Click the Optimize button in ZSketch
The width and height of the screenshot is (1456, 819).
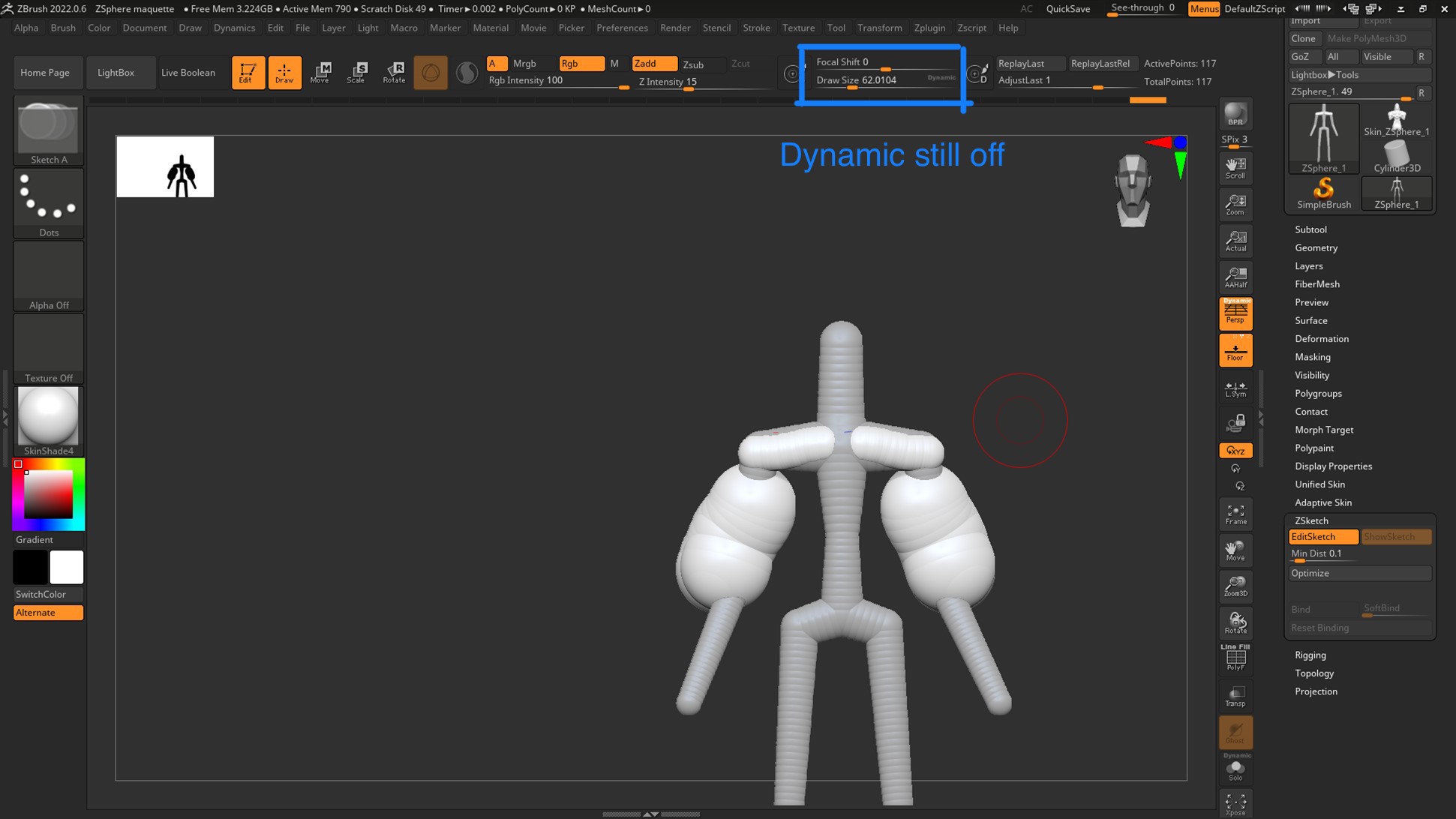[x=1359, y=573]
